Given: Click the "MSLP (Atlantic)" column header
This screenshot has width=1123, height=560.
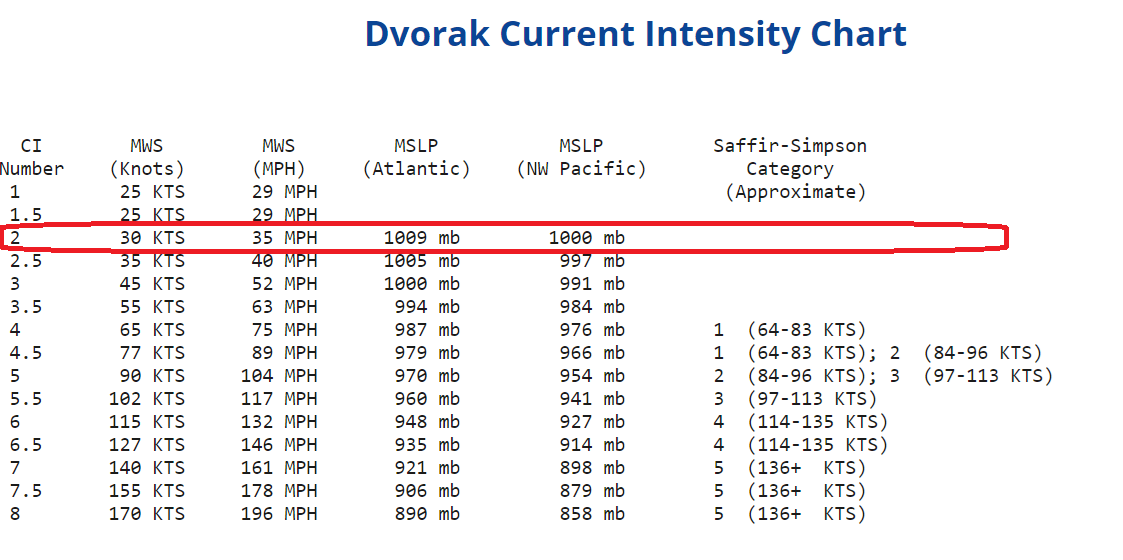Looking at the screenshot, I should pyautogui.click(x=416, y=158).
